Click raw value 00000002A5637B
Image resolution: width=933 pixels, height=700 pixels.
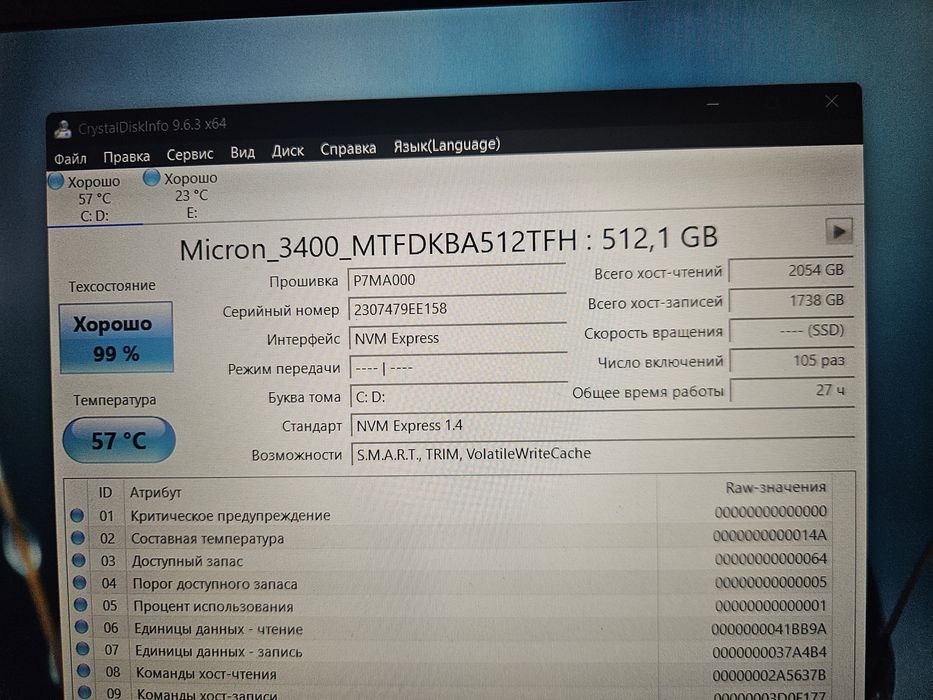pos(770,676)
